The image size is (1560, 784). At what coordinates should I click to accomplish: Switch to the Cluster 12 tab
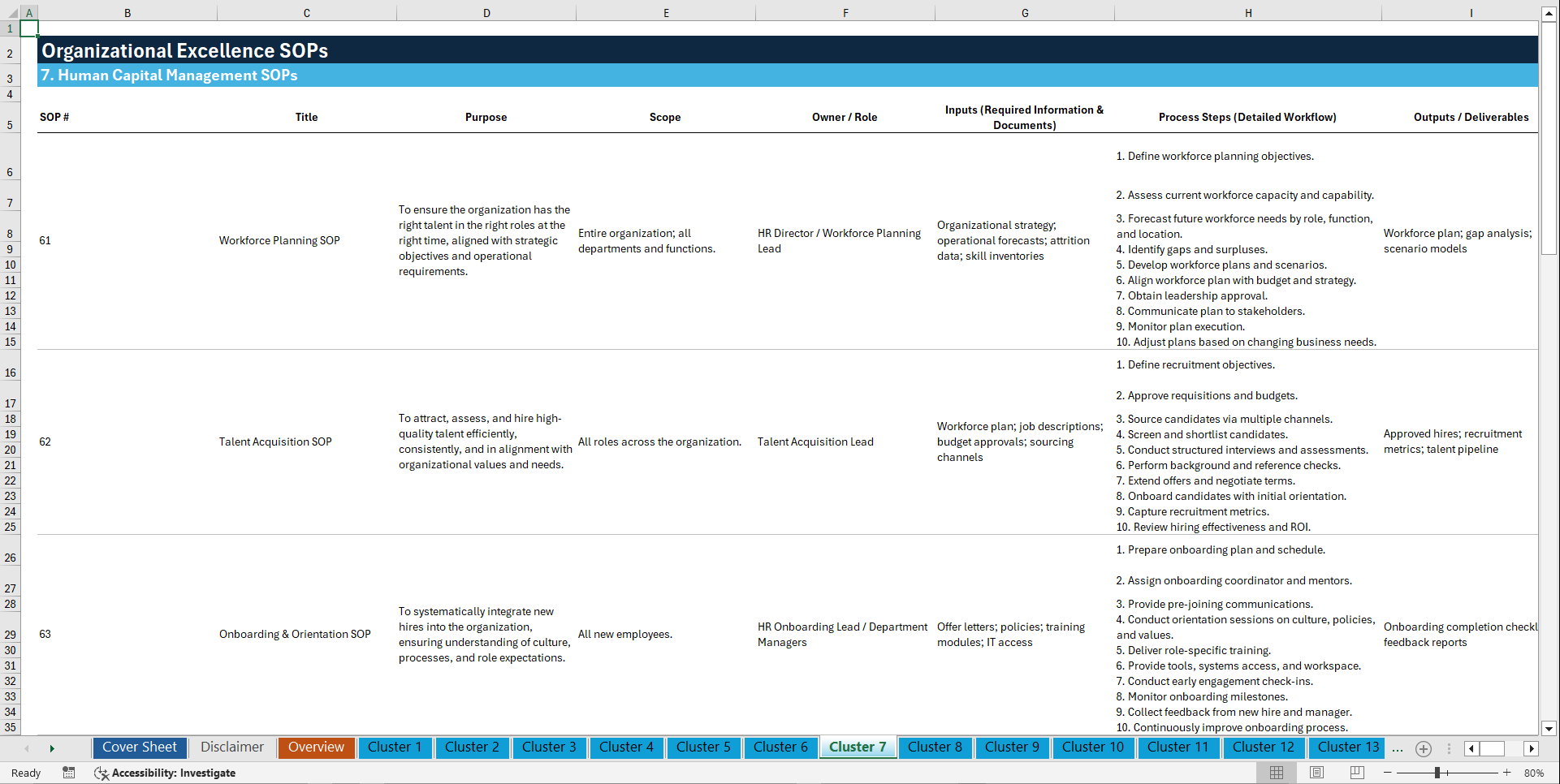pyautogui.click(x=1264, y=747)
